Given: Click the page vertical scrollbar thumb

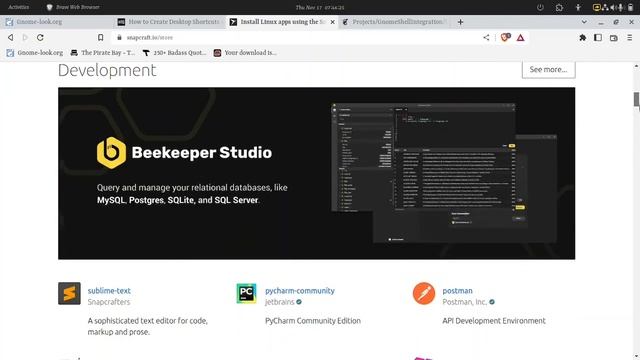Looking at the screenshot, I should (x=636, y=99).
